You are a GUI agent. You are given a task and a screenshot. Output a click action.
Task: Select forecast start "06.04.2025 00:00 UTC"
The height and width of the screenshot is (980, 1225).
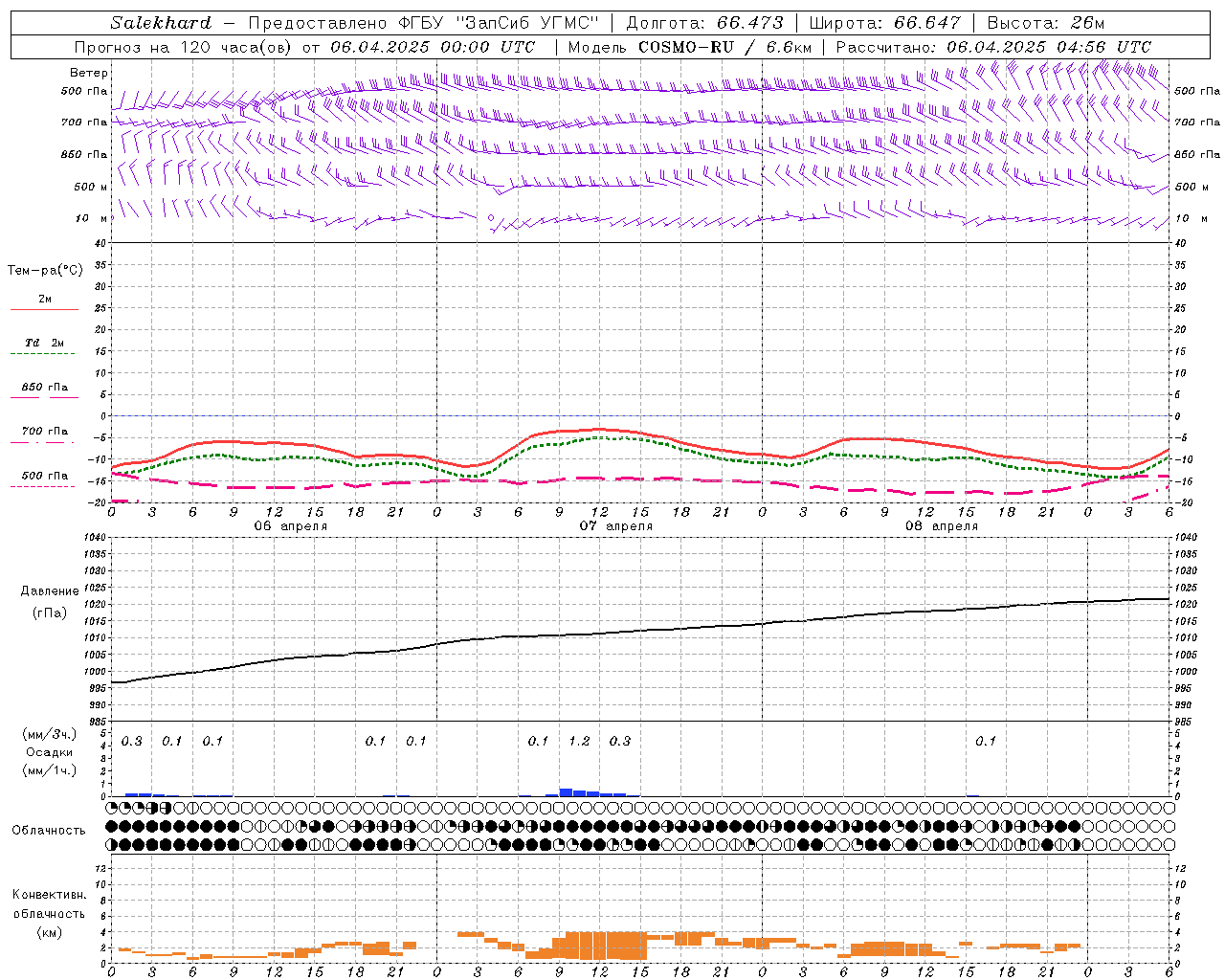point(433,47)
